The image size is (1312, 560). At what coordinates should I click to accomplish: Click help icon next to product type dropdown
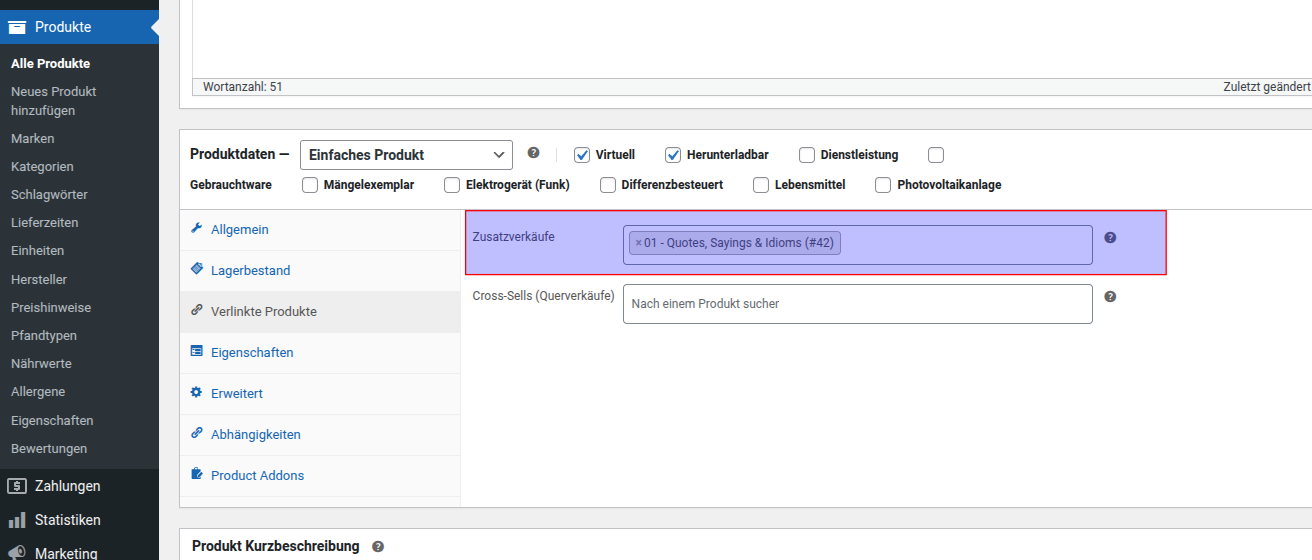tap(533, 153)
